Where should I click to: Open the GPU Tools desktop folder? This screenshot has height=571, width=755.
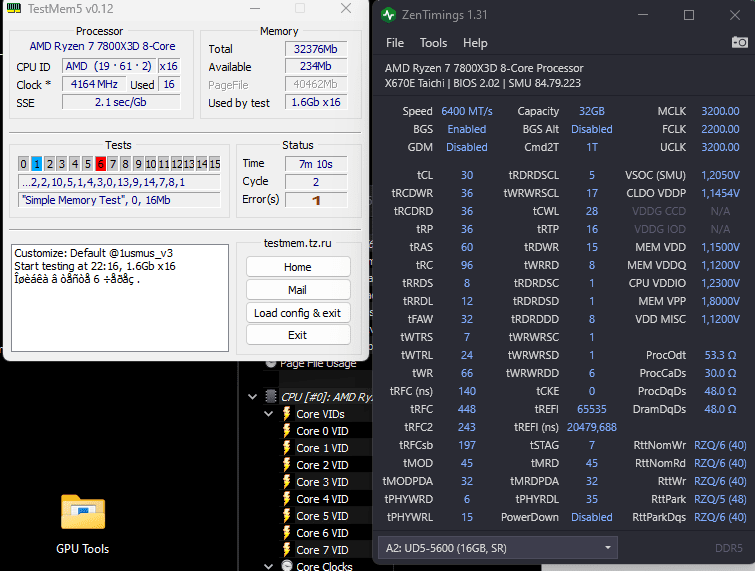(83, 524)
